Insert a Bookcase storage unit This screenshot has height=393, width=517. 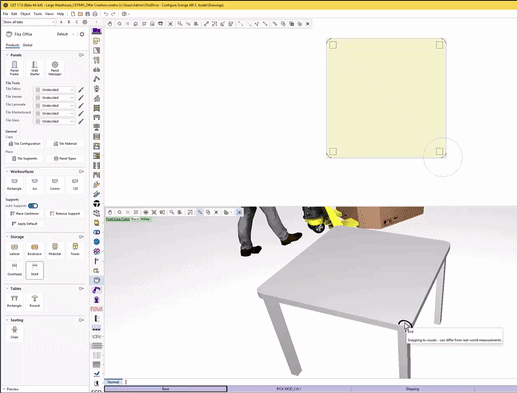point(35,250)
